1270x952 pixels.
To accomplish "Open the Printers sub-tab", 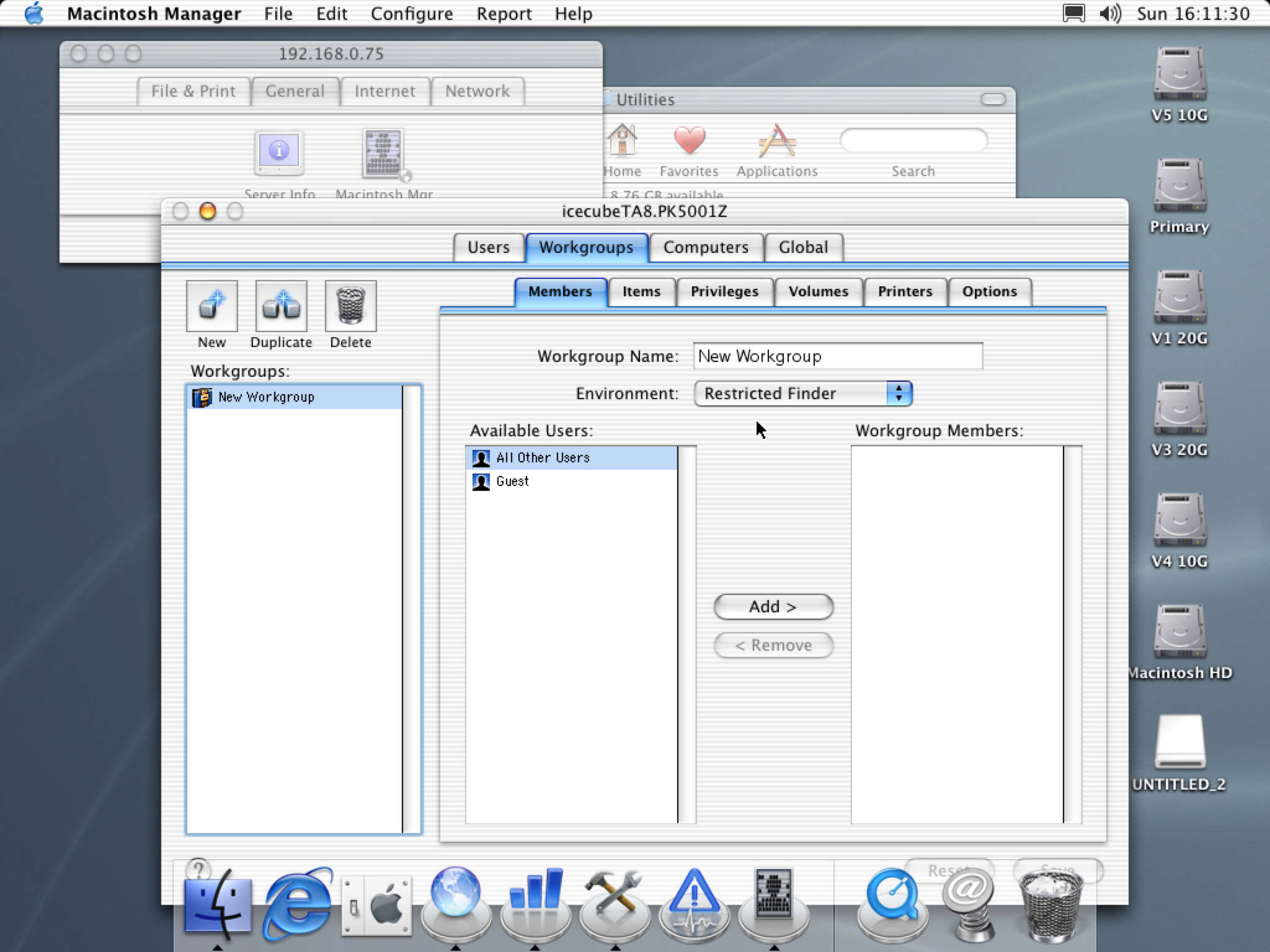I will (905, 292).
